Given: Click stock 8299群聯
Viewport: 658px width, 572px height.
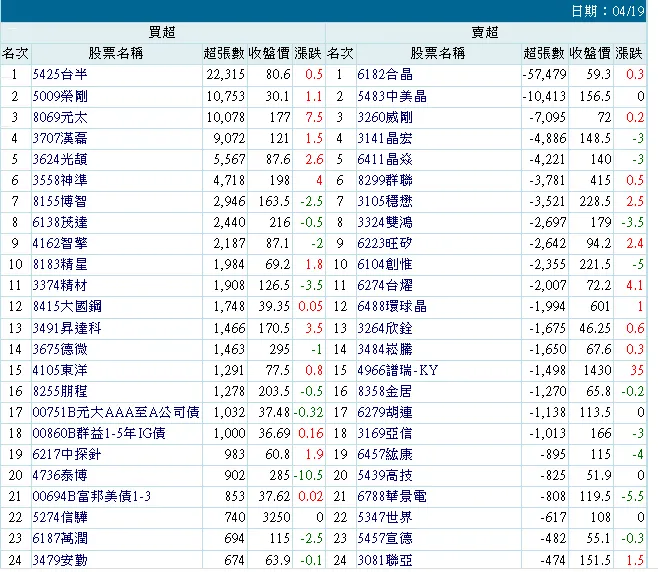Looking at the screenshot, I should (x=385, y=180).
